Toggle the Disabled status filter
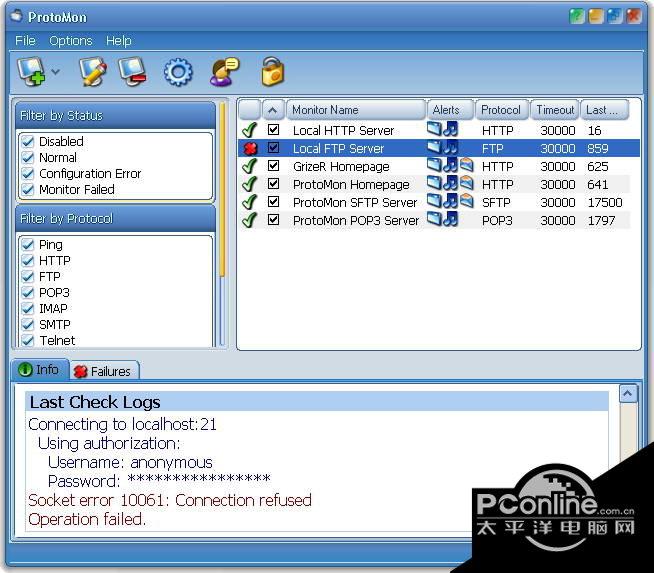Viewport: 654px width, 573px height. [x=28, y=141]
